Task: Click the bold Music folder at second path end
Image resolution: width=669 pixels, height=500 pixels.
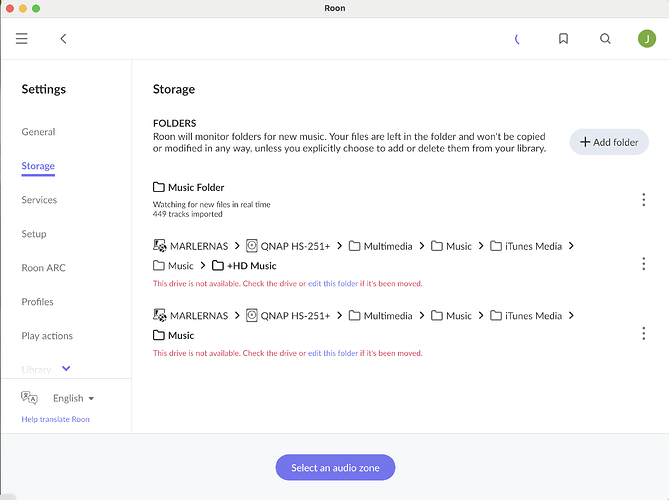Action: 181,335
